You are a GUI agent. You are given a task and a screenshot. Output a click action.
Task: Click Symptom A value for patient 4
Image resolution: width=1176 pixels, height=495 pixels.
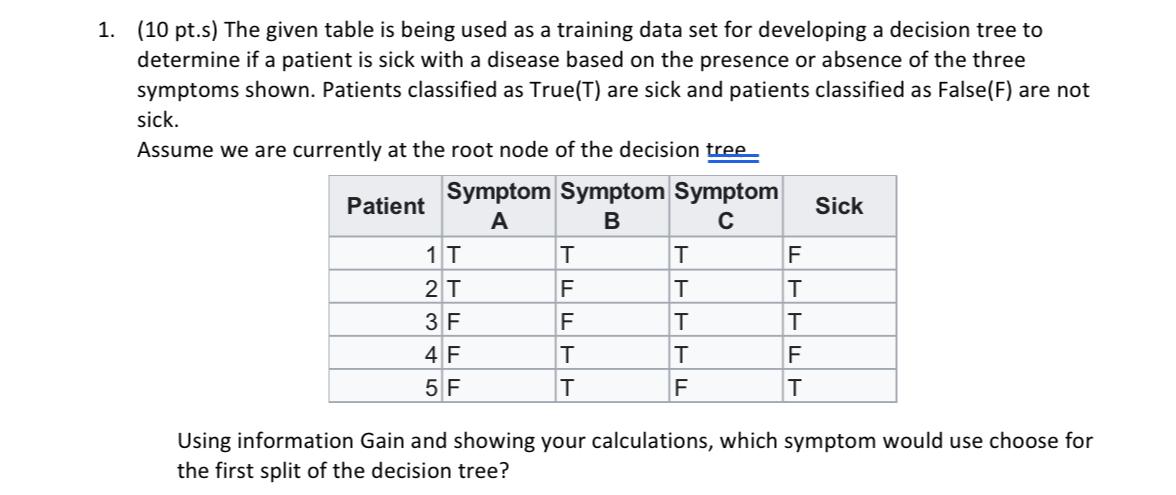click(499, 353)
